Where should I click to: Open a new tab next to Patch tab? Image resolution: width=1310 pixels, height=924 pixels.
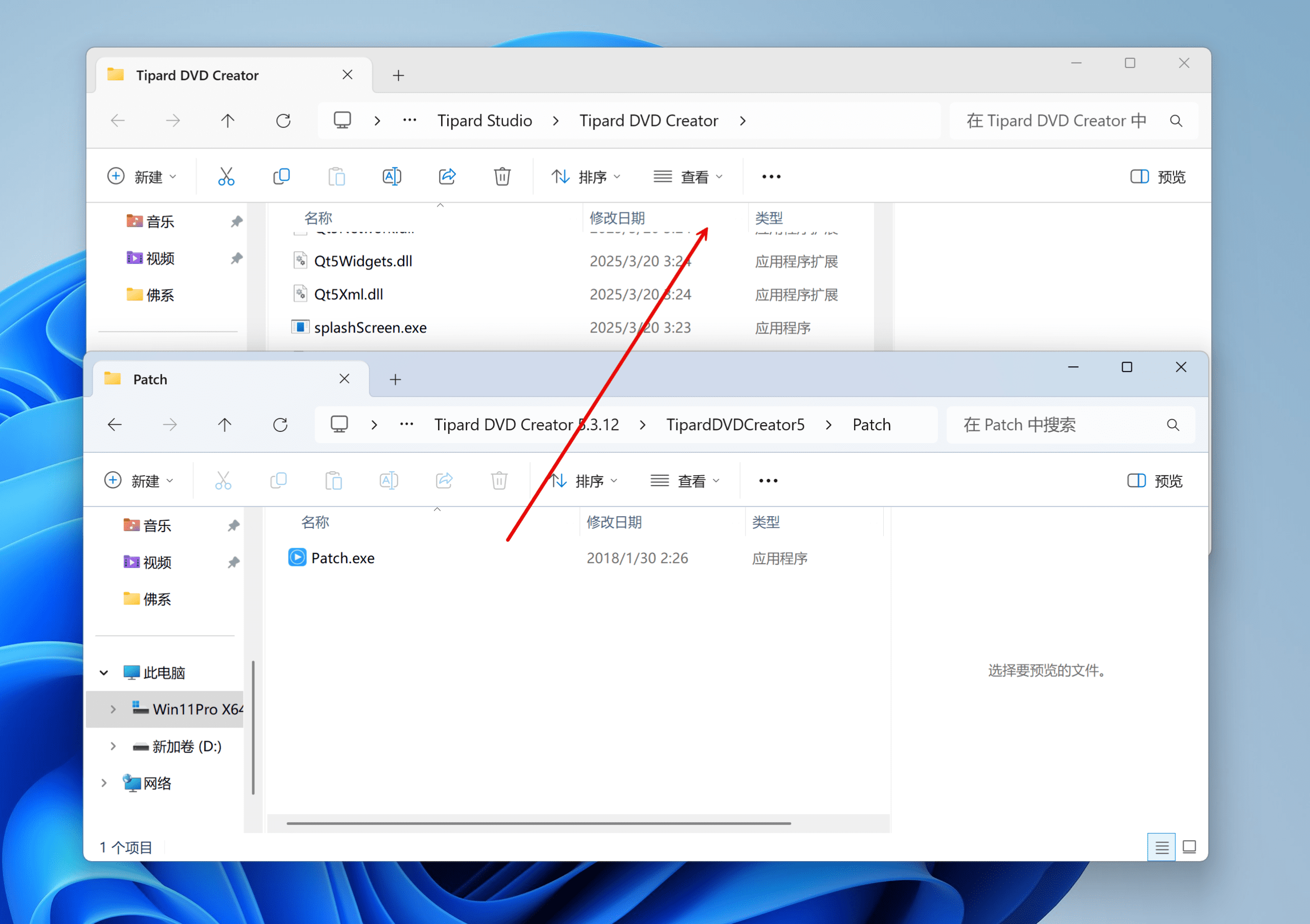396,379
